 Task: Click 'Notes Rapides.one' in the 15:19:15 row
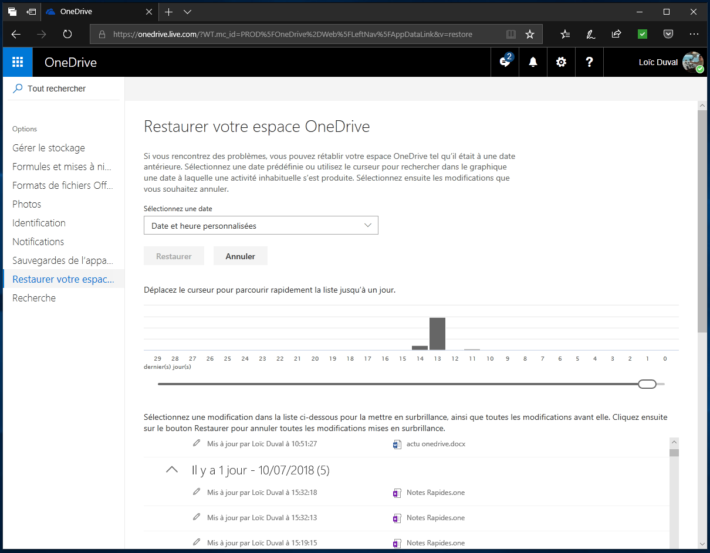[x=436, y=543]
